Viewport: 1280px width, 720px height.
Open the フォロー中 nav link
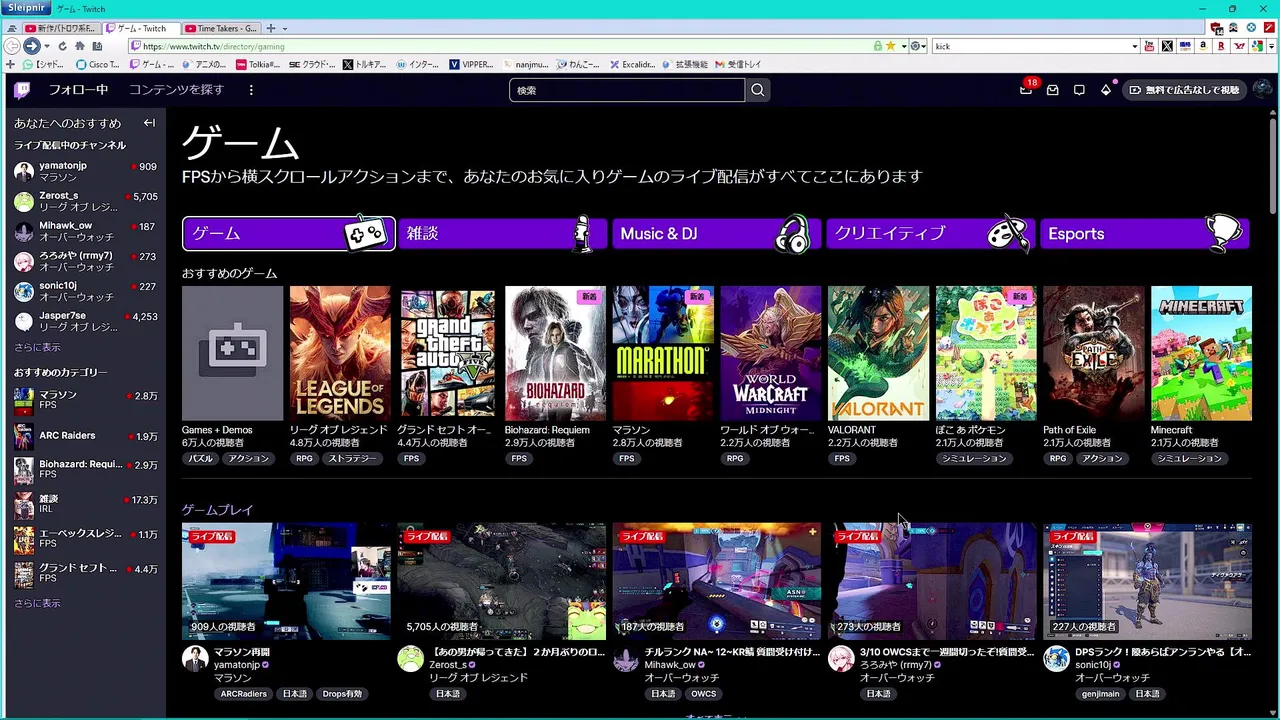78,90
